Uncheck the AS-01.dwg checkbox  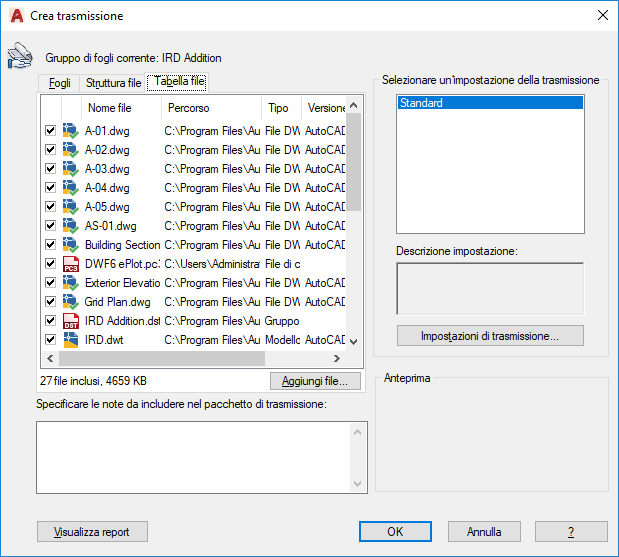pos(50,225)
